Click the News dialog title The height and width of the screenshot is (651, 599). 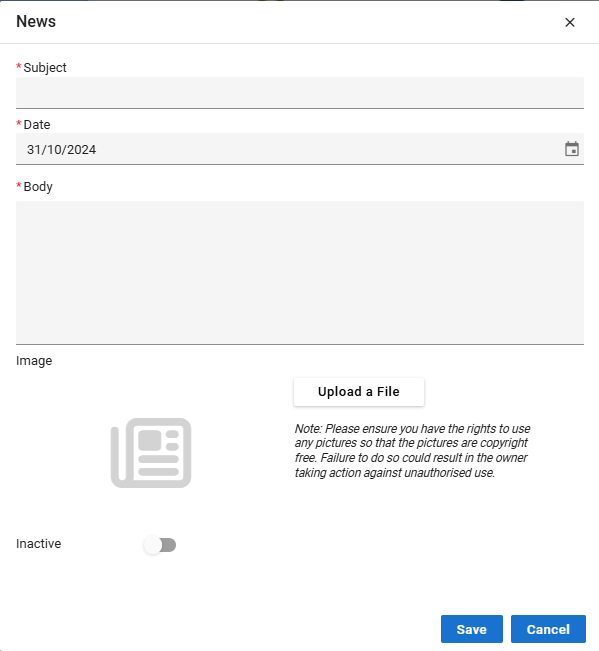click(36, 22)
